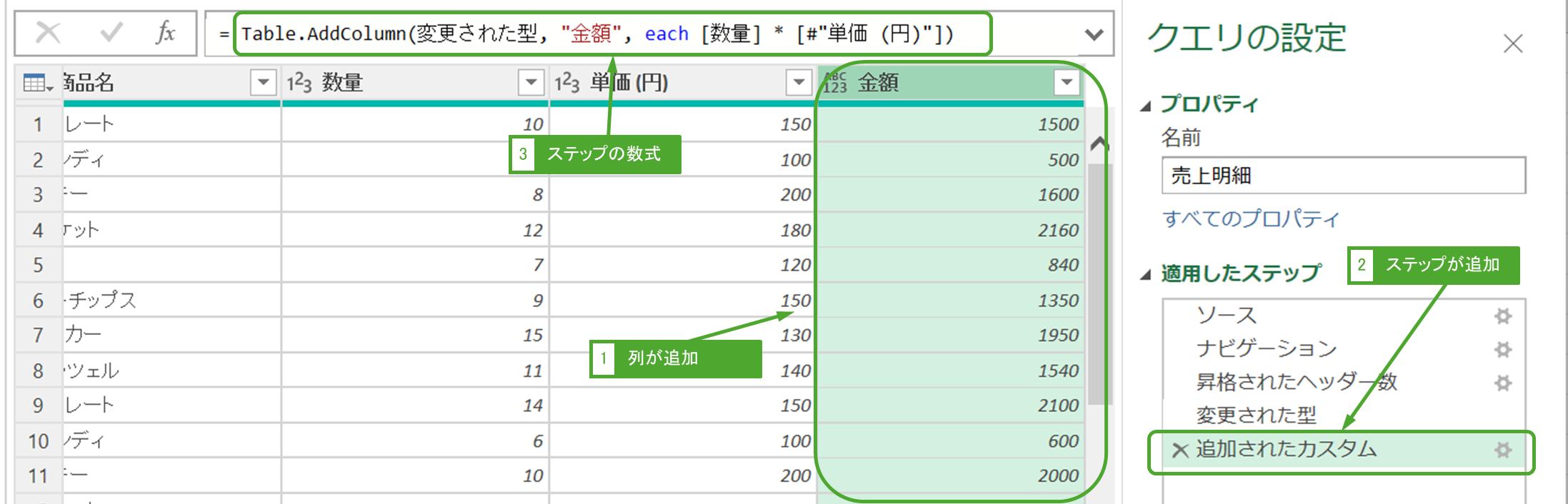
Task: Delete the 追加されたカスタム step with X icon
Action: tap(1179, 450)
